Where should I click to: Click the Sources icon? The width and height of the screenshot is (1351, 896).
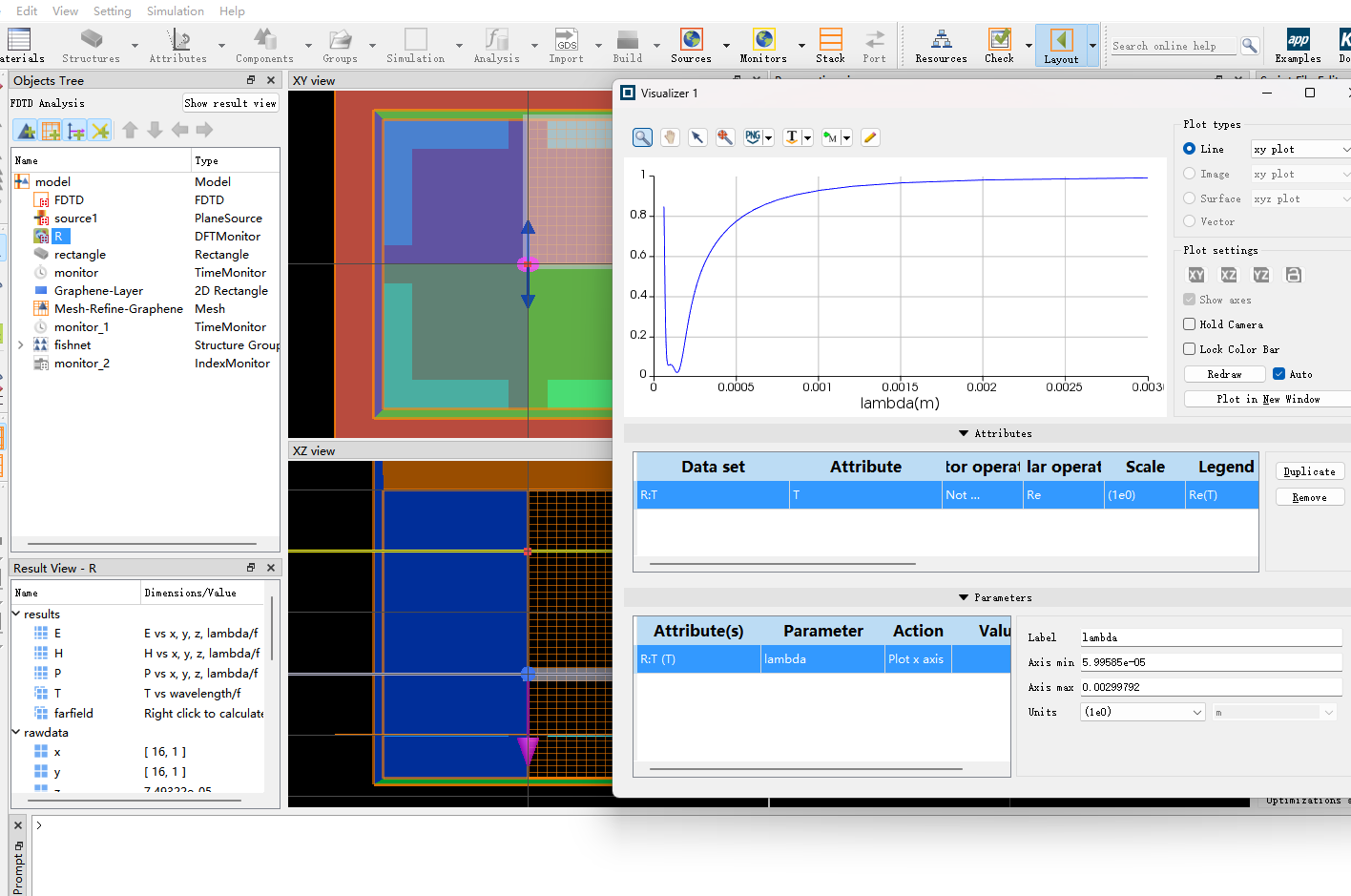(692, 39)
